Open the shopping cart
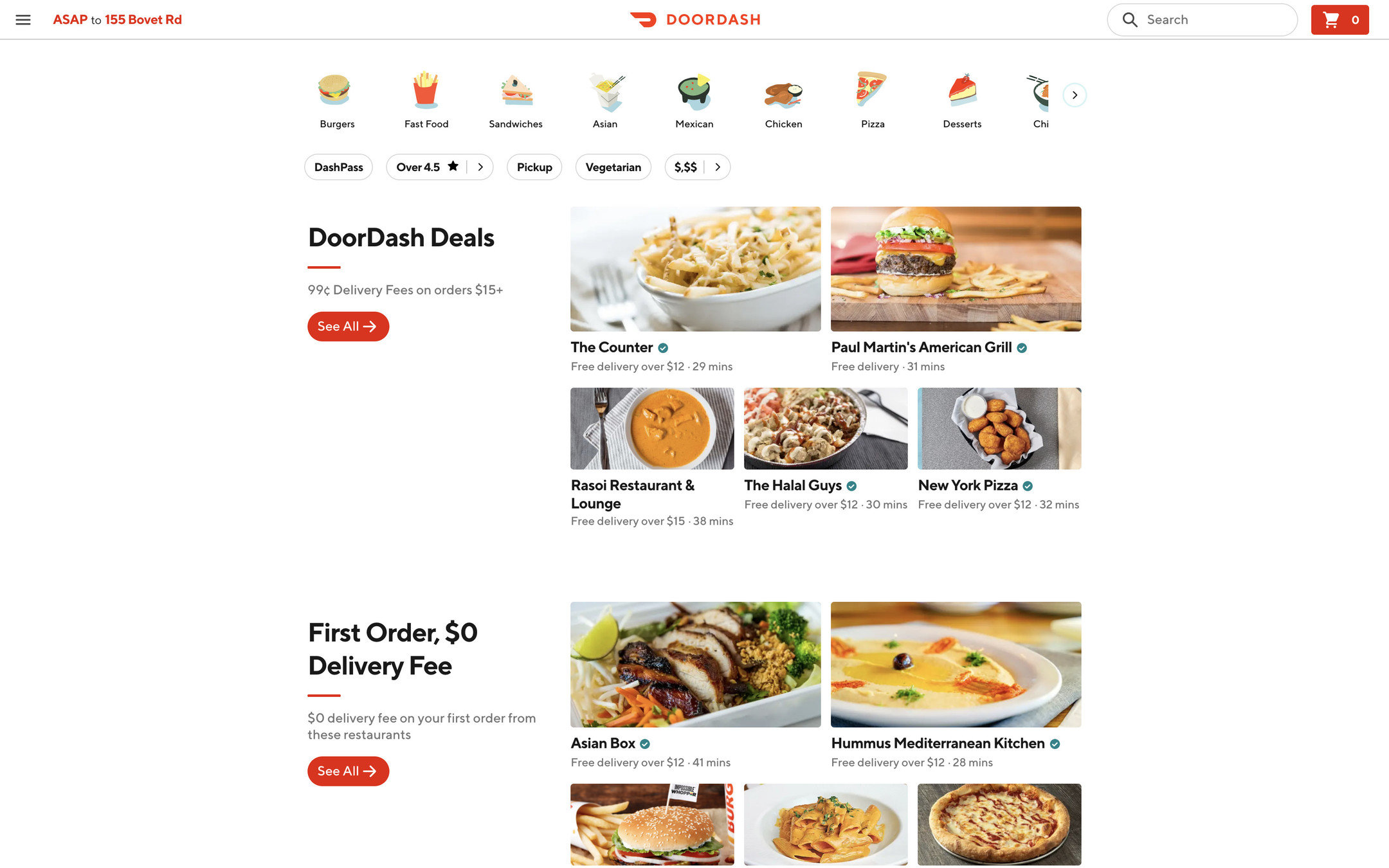Screen dimensions: 1389x868 1339,20
